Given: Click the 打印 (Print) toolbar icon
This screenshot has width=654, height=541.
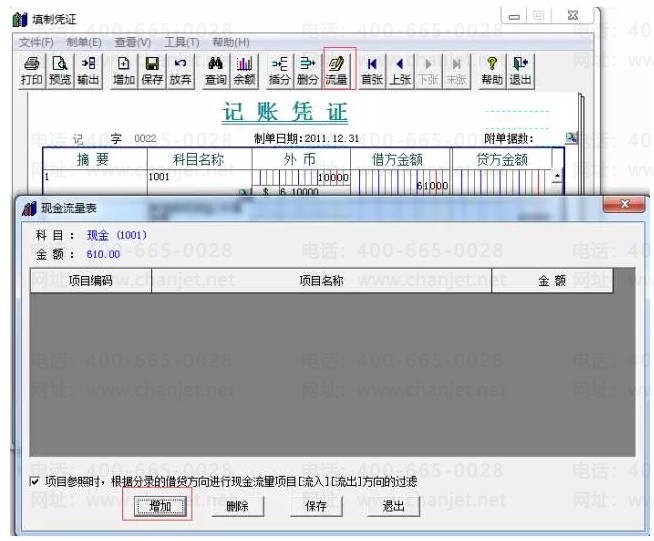Looking at the screenshot, I should 32,71.
